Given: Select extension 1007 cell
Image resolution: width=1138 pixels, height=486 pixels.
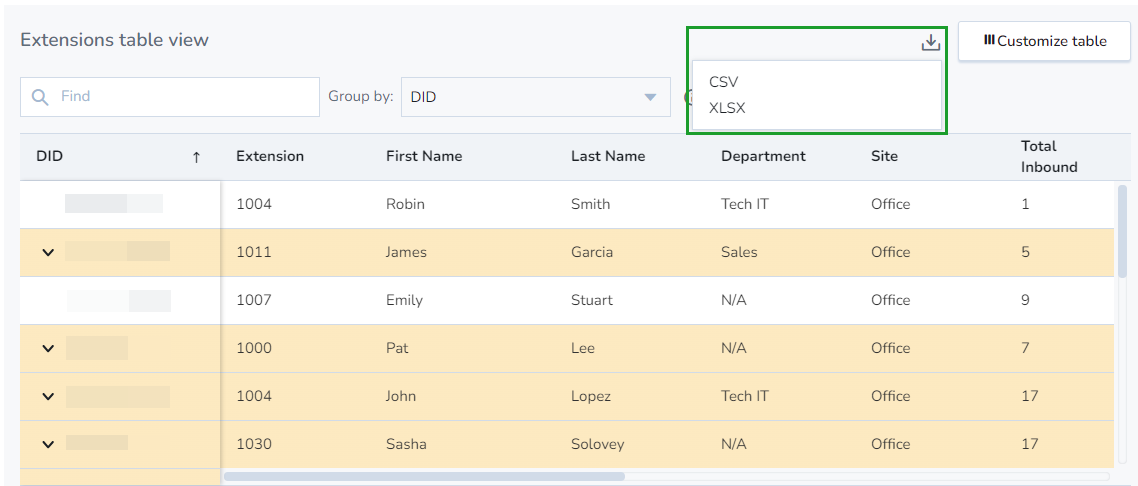Looking at the screenshot, I should [254, 300].
